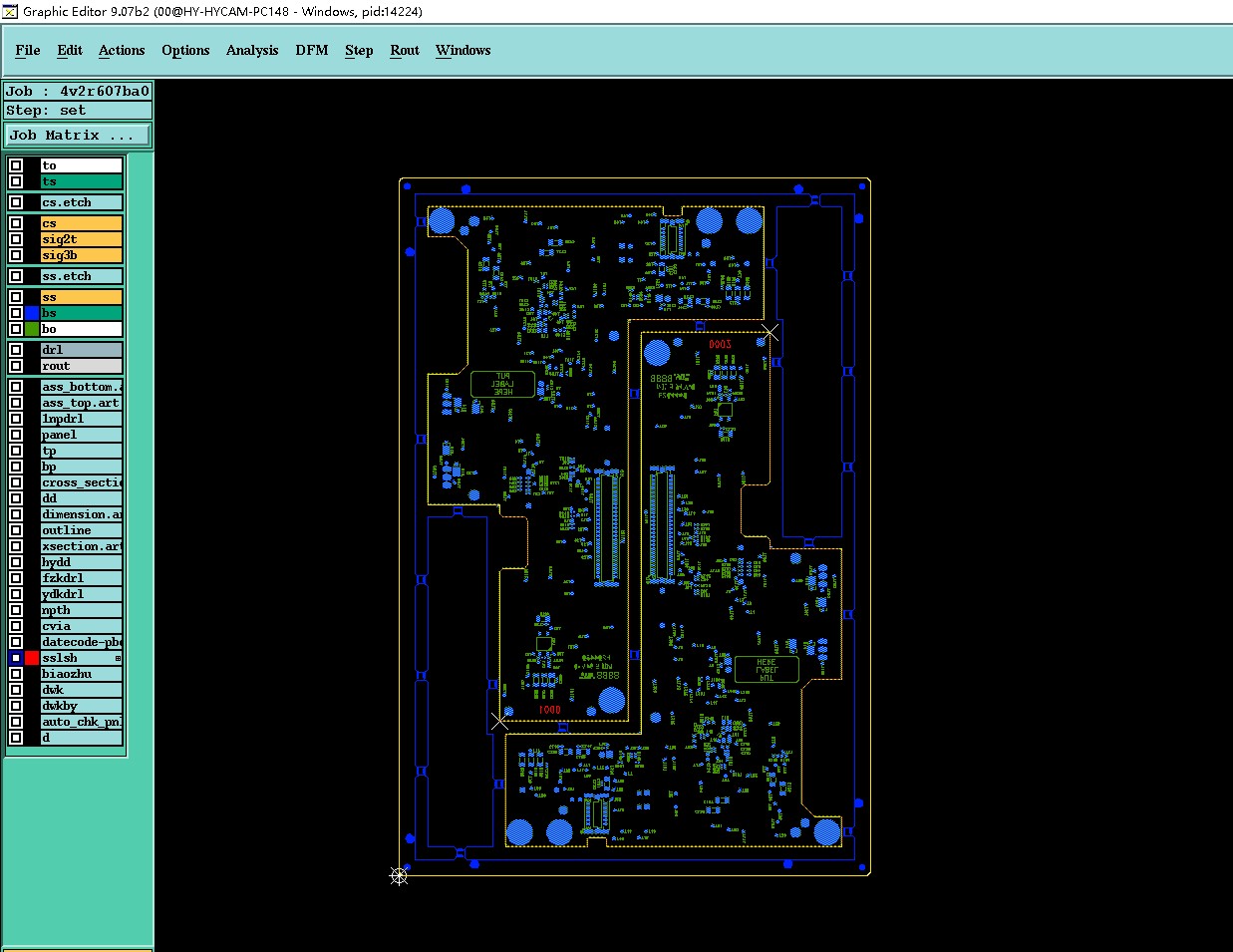Toggle the checkbox for the ts layer
1233x952 pixels.
[16, 181]
